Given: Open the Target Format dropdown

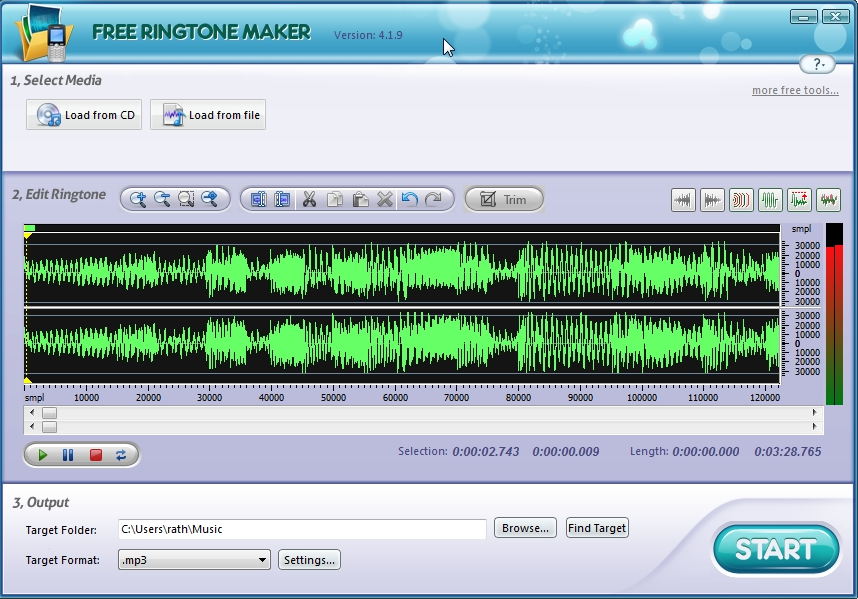Looking at the screenshot, I should coord(194,560).
